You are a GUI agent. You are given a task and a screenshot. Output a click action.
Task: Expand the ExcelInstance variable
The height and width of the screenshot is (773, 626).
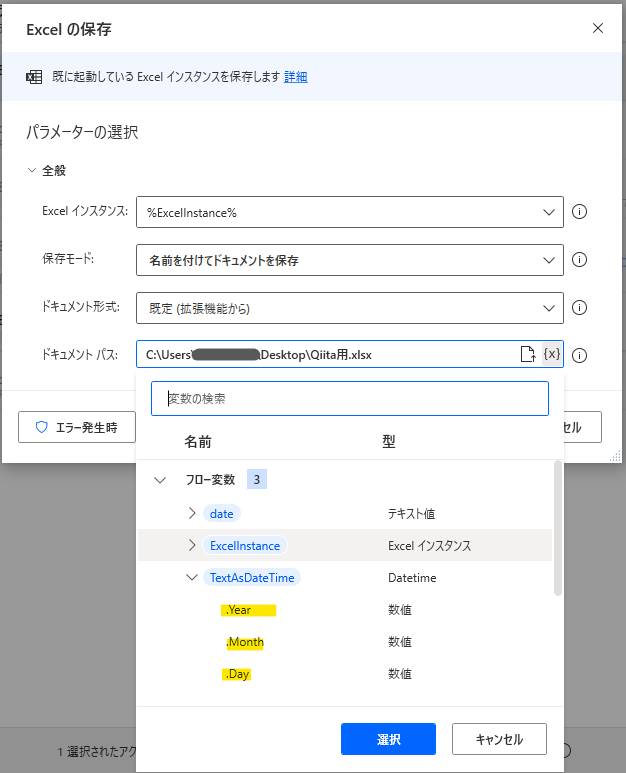(192, 545)
